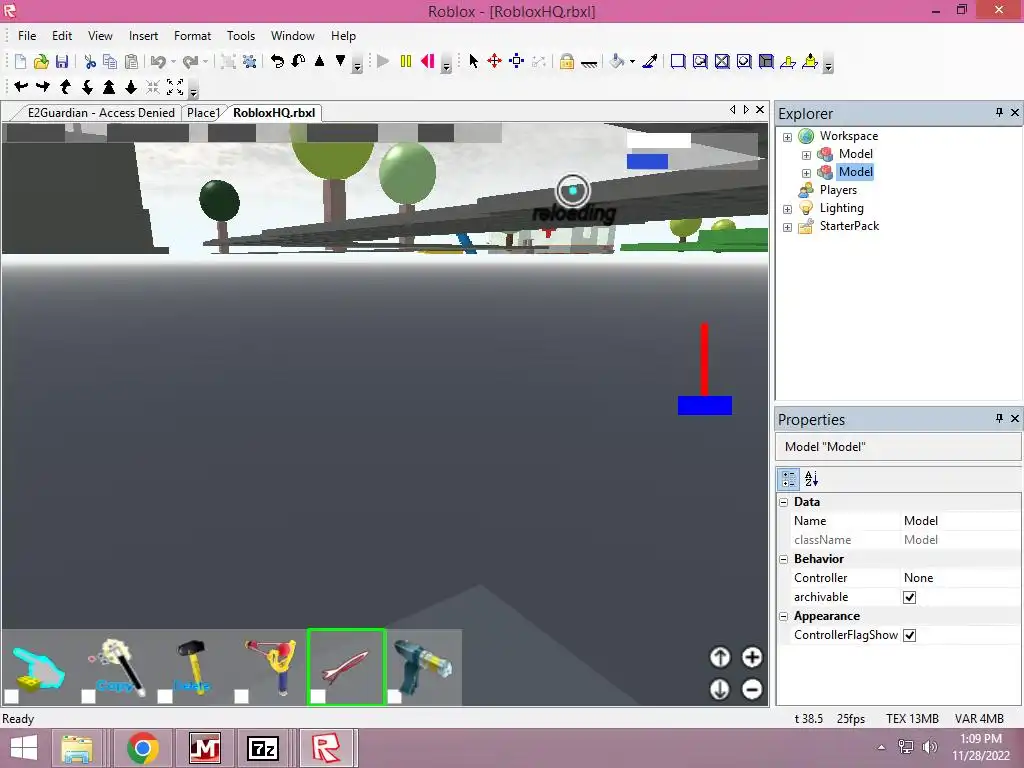The height and width of the screenshot is (768, 1024).
Task: Open the Edit menu
Action: [x=62, y=36]
